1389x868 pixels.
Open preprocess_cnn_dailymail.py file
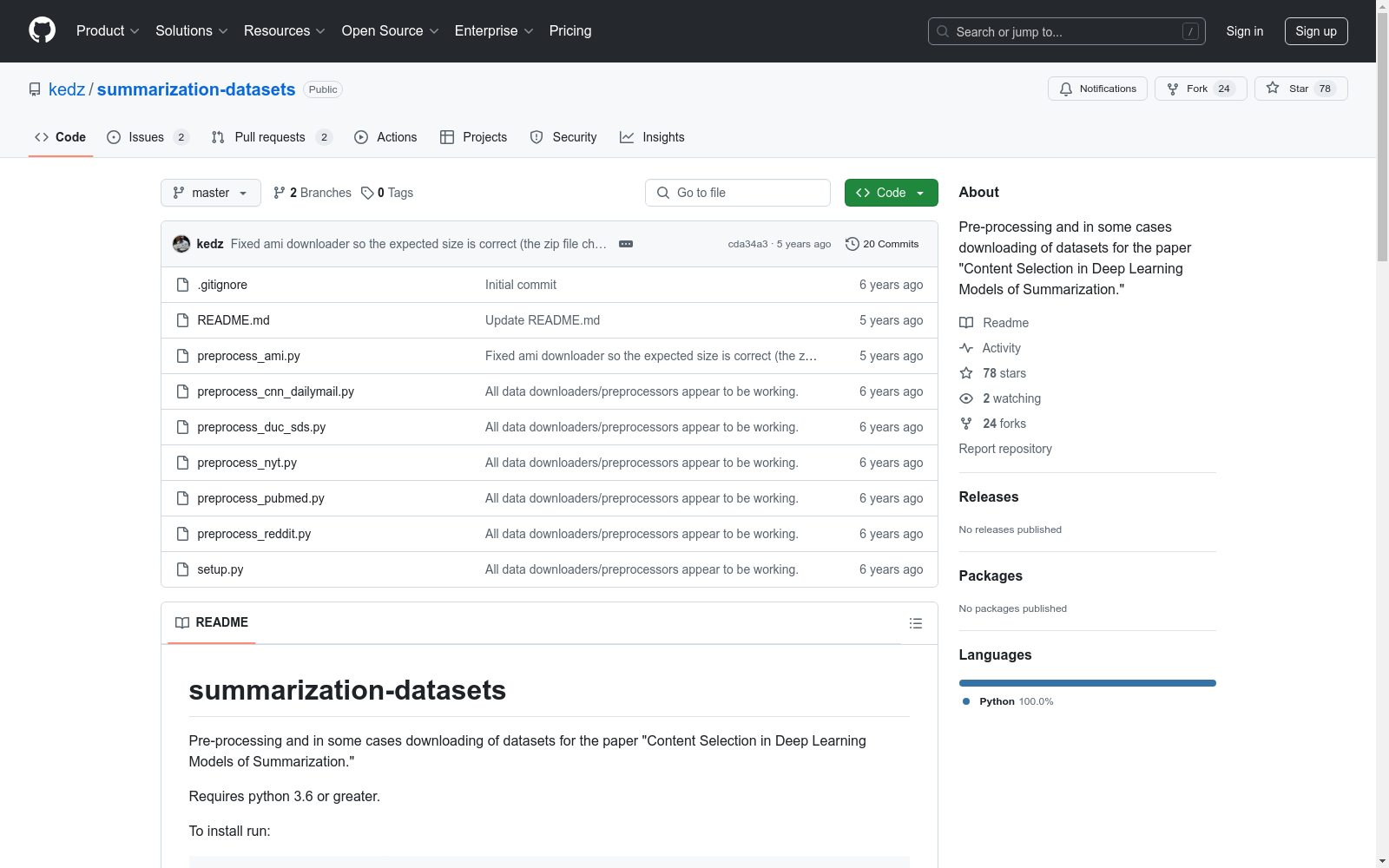coord(276,391)
